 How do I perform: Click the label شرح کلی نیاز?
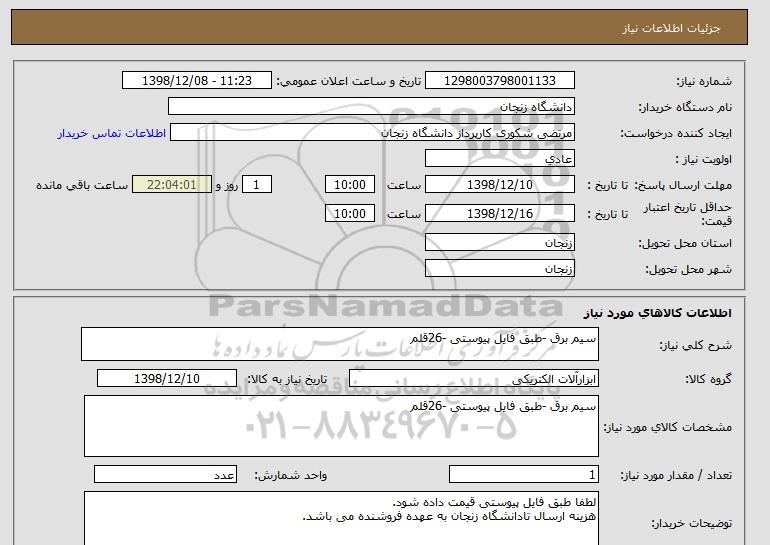(695, 345)
